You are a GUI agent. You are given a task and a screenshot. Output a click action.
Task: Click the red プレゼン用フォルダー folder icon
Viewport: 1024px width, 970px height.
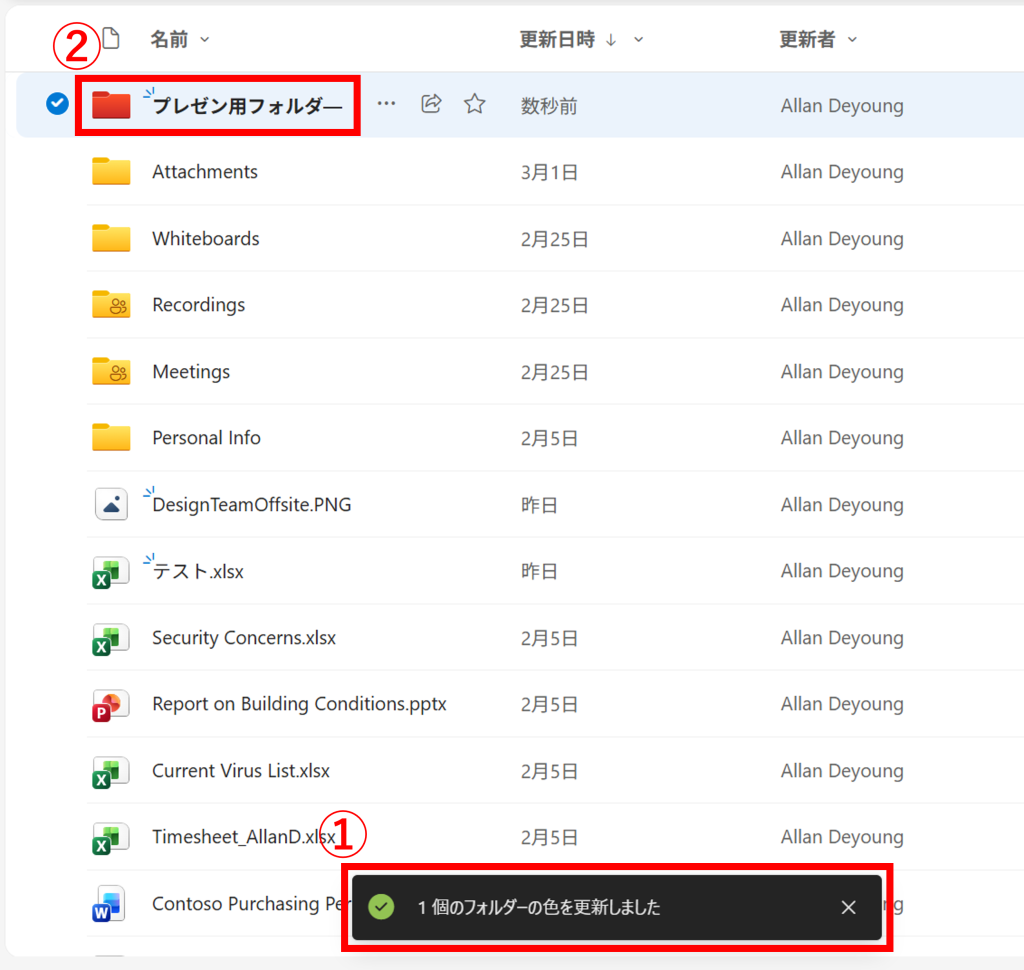tap(111, 105)
